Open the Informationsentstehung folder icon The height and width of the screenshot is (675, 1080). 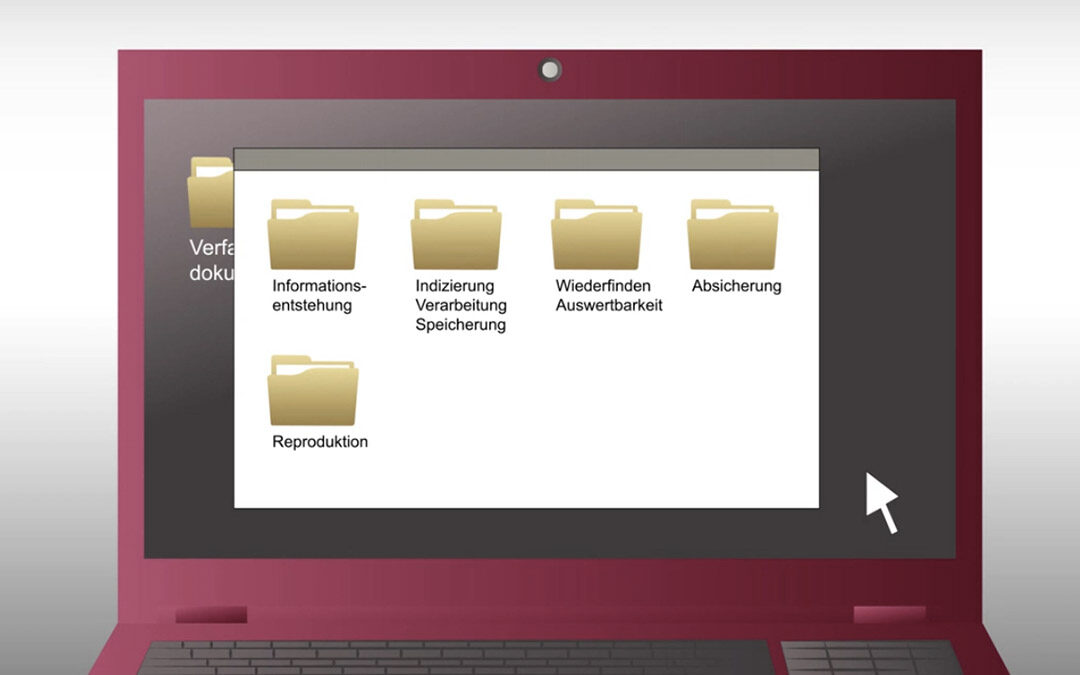[x=313, y=234]
